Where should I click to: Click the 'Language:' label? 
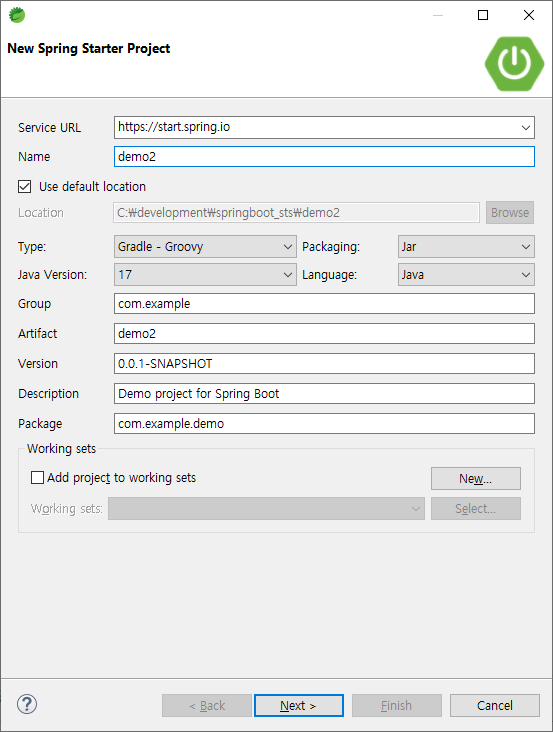coord(329,274)
